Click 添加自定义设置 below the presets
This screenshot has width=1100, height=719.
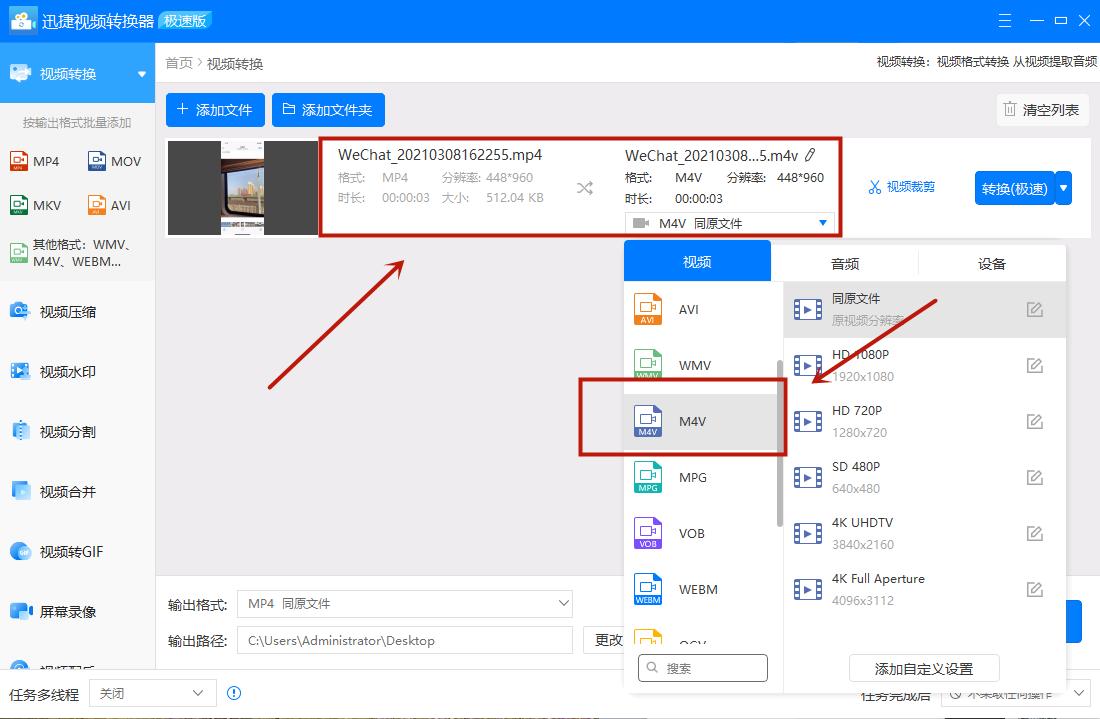click(922, 668)
